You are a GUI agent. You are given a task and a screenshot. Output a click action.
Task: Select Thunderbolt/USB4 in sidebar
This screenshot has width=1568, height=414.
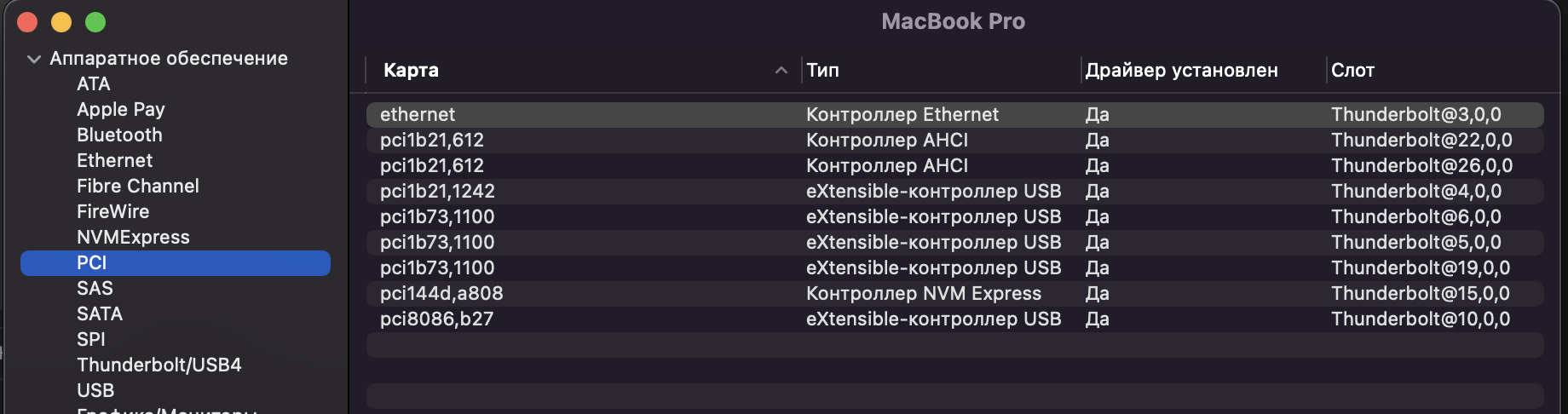(x=159, y=365)
